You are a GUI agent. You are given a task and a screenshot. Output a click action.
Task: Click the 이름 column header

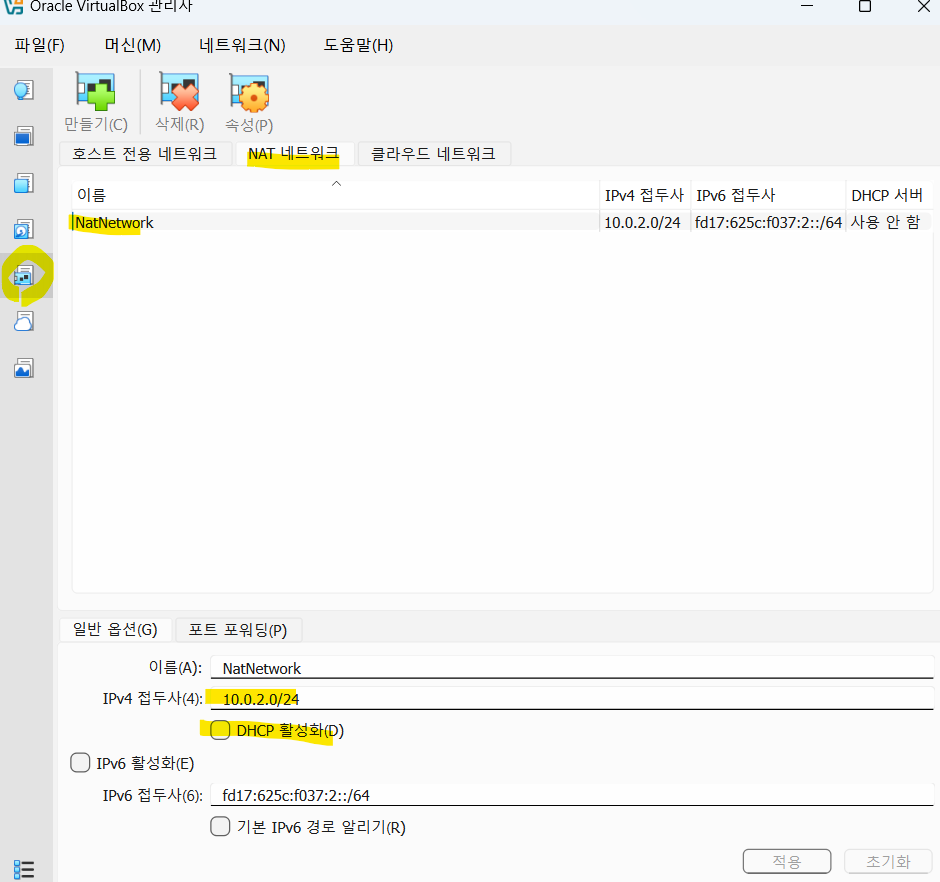point(336,195)
